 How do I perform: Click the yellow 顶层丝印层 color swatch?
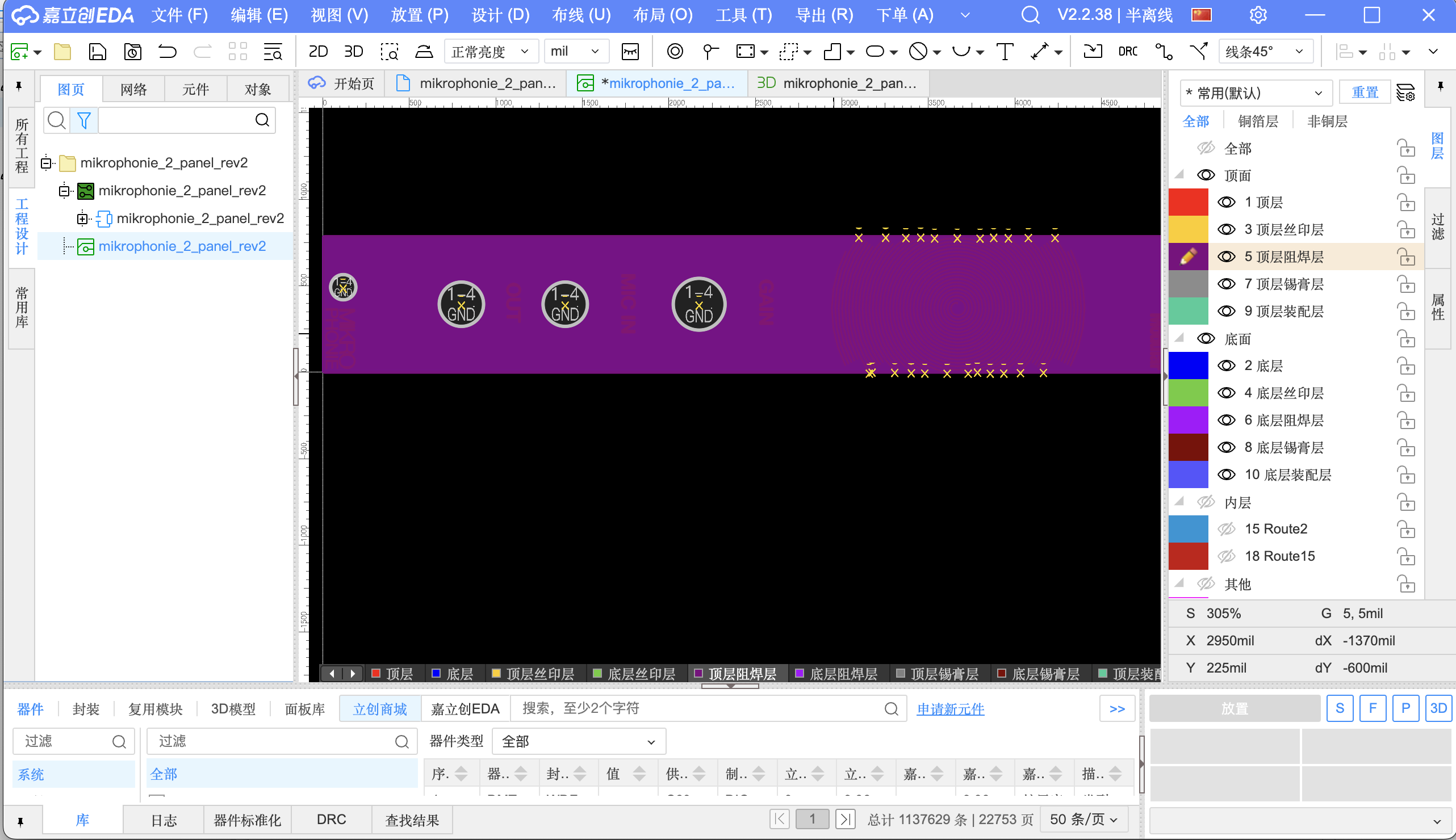pyautogui.click(x=1188, y=230)
